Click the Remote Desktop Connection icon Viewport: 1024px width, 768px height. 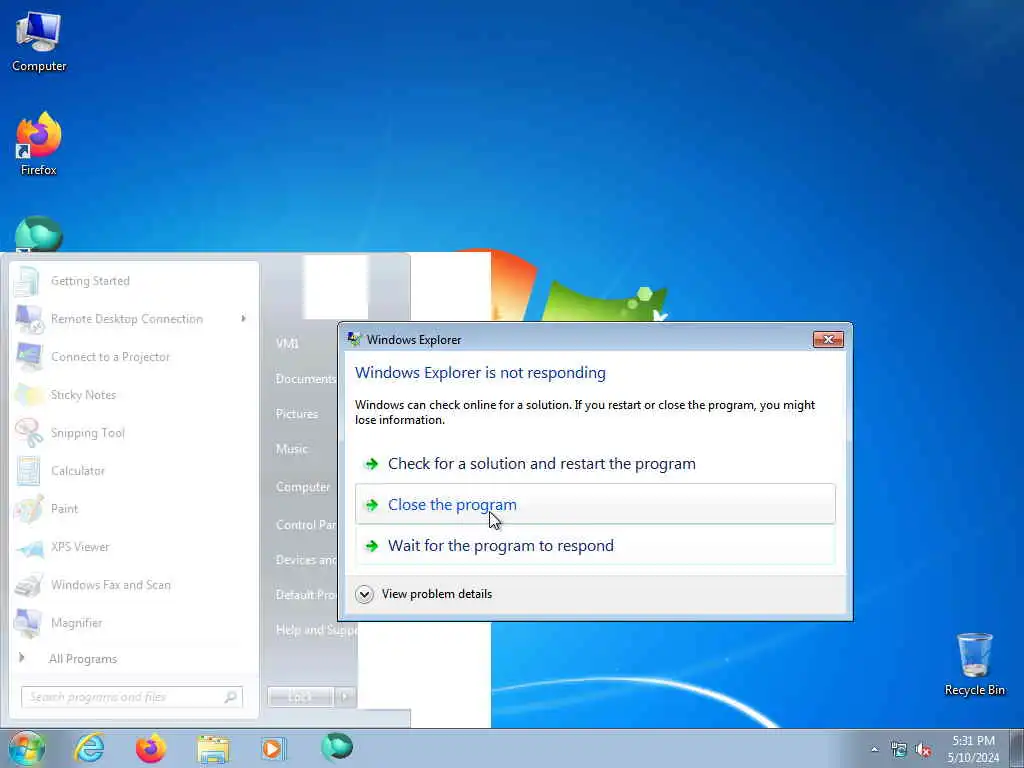[29, 319]
